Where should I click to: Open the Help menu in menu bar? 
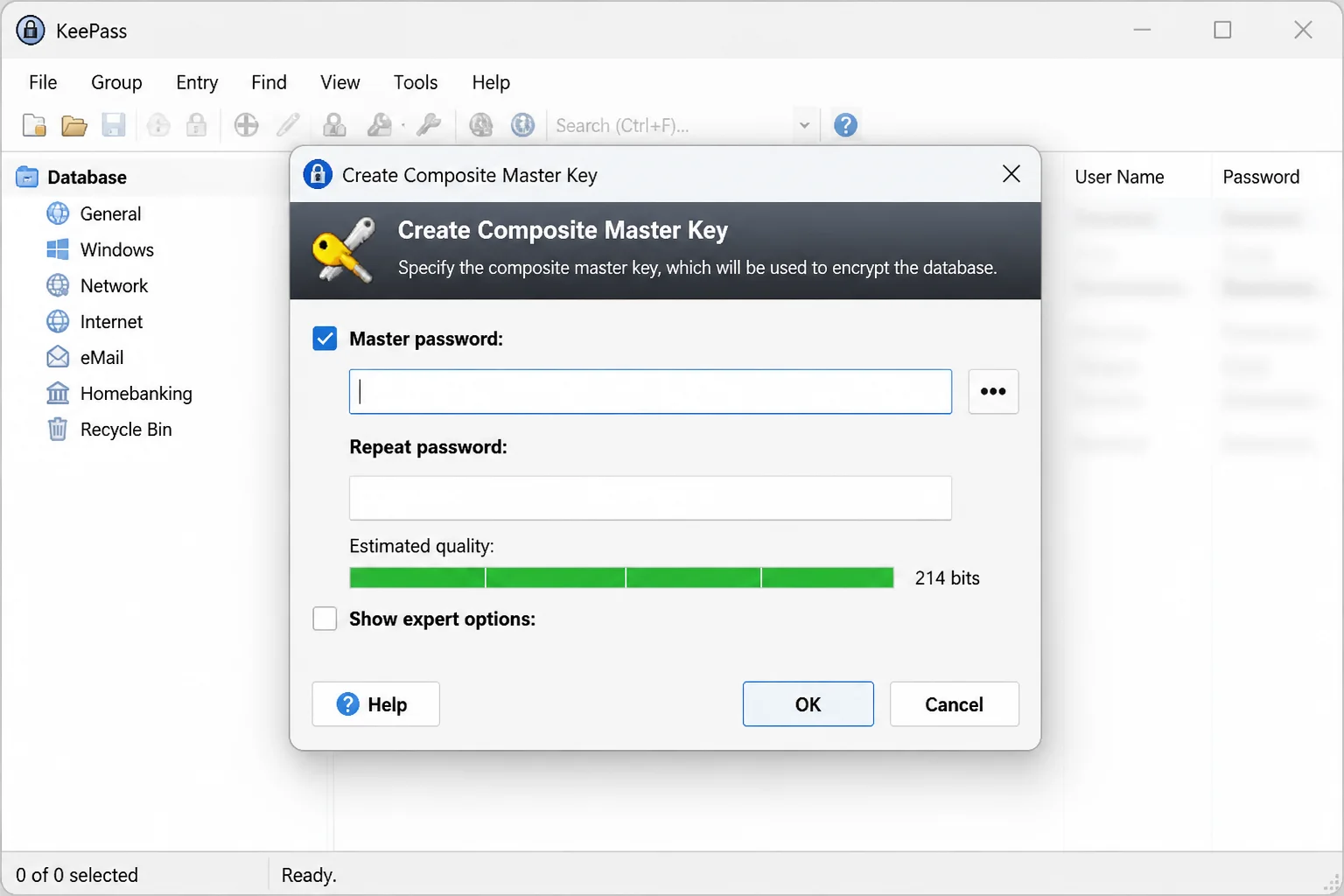tap(491, 82)
